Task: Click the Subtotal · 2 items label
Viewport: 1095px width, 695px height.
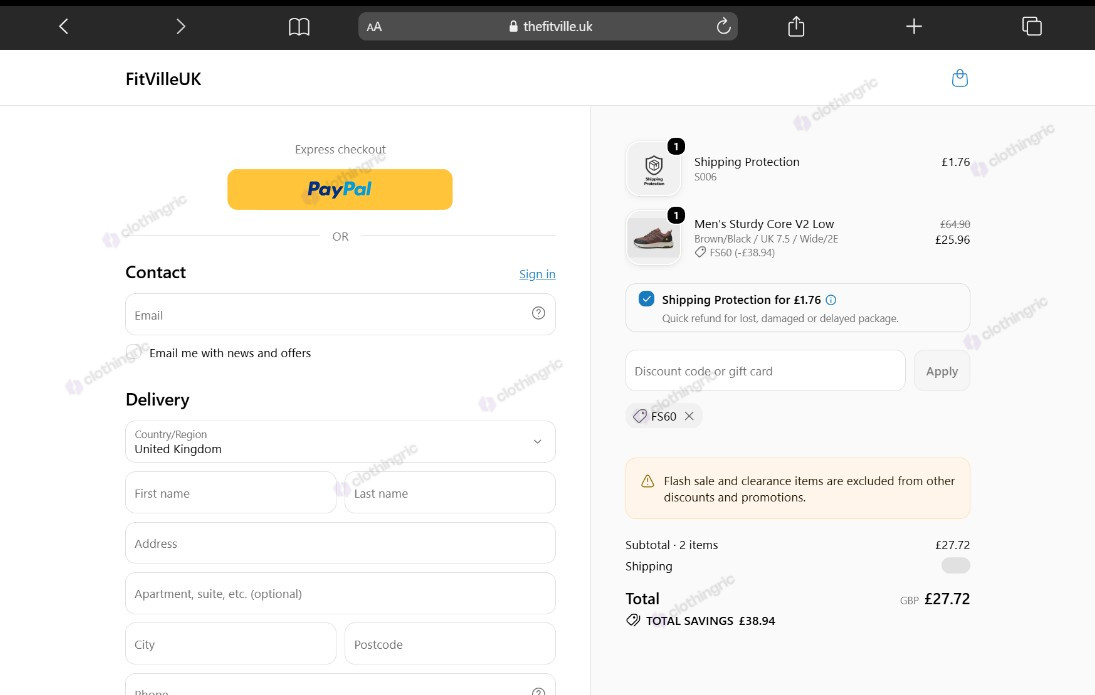Action: pyautogui.click(x=671, y=545)
